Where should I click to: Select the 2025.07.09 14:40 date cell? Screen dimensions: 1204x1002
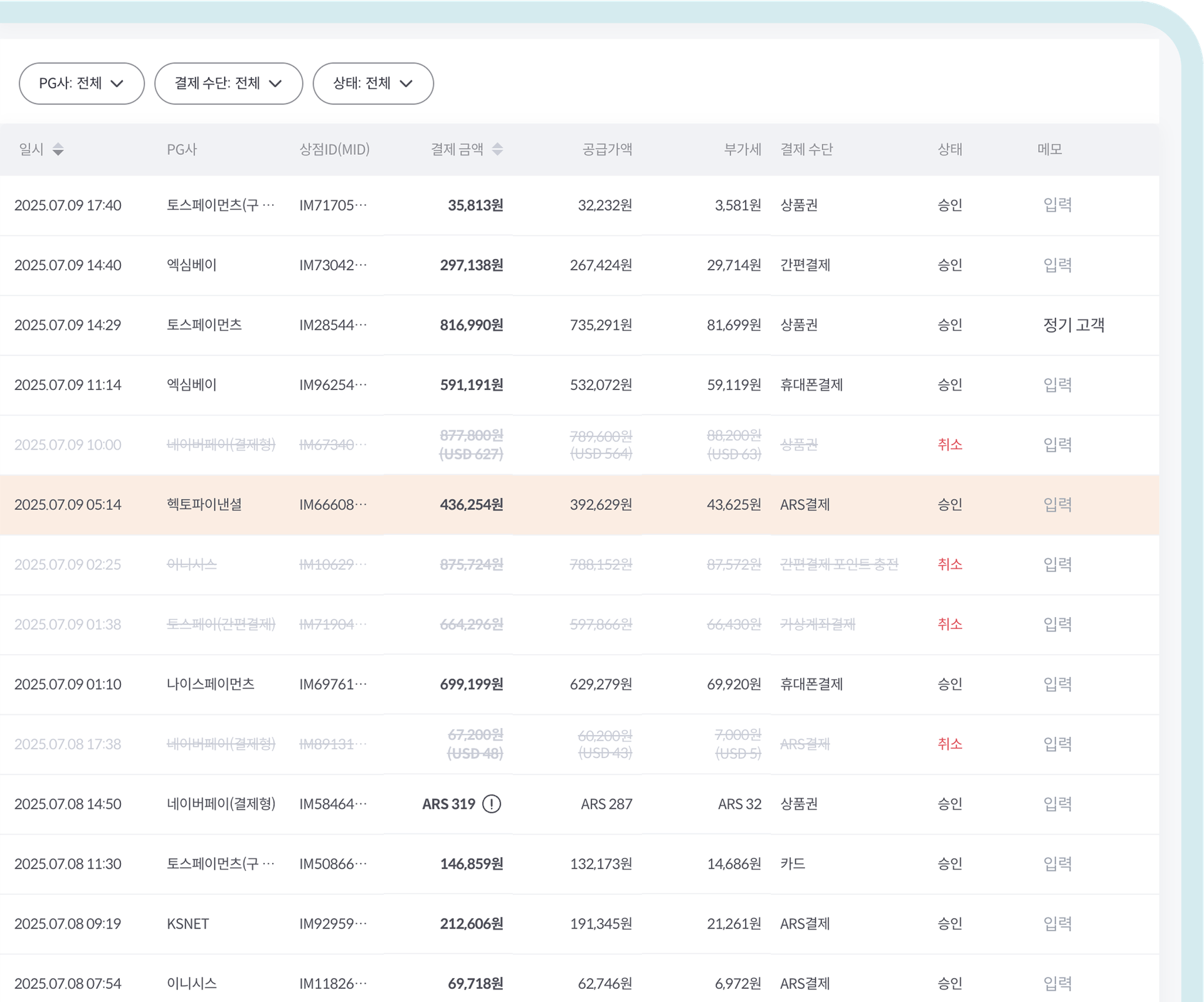coord(68,265)
